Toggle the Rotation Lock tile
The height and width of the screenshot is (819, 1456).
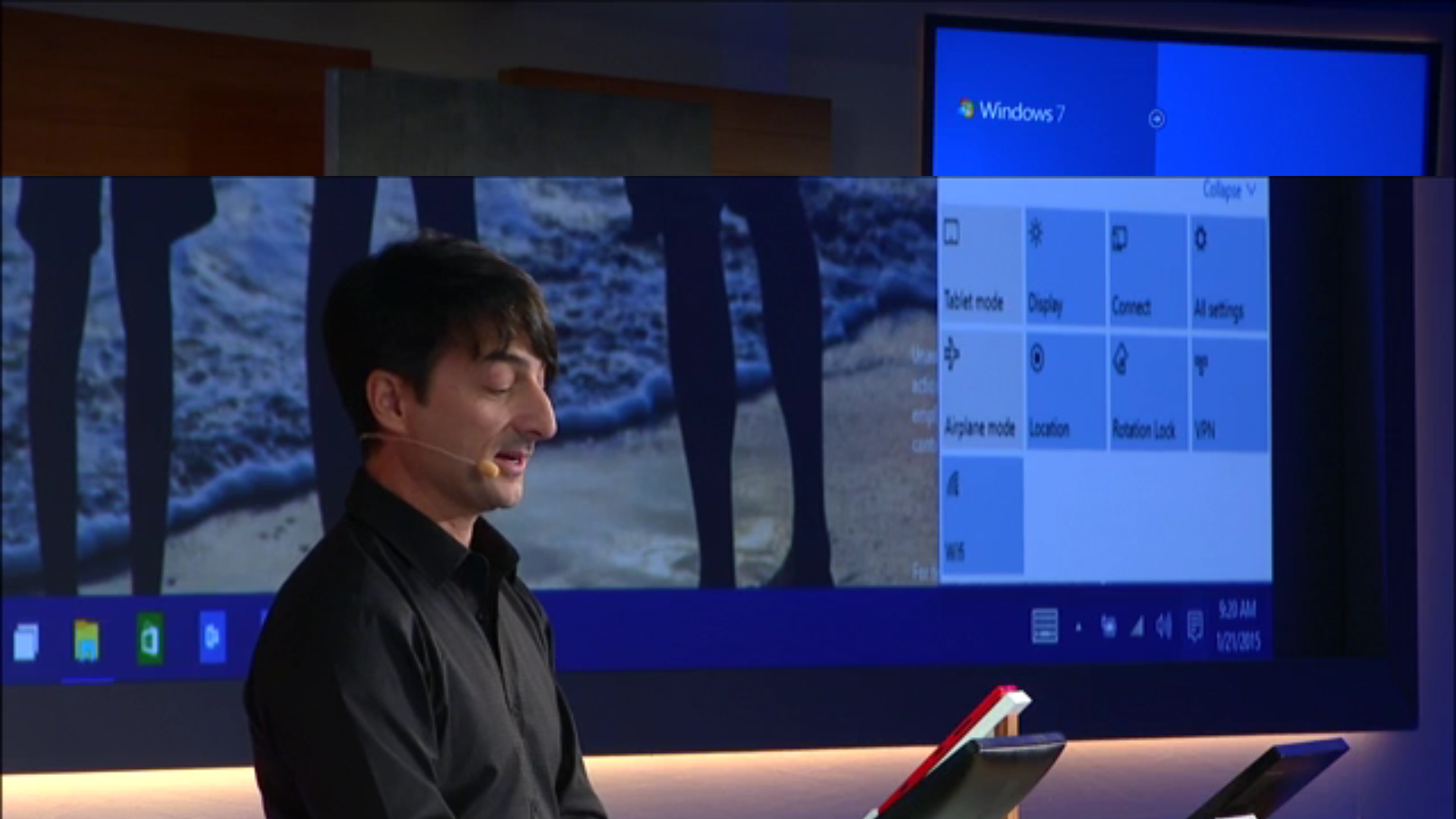[x=1147, y=394]
